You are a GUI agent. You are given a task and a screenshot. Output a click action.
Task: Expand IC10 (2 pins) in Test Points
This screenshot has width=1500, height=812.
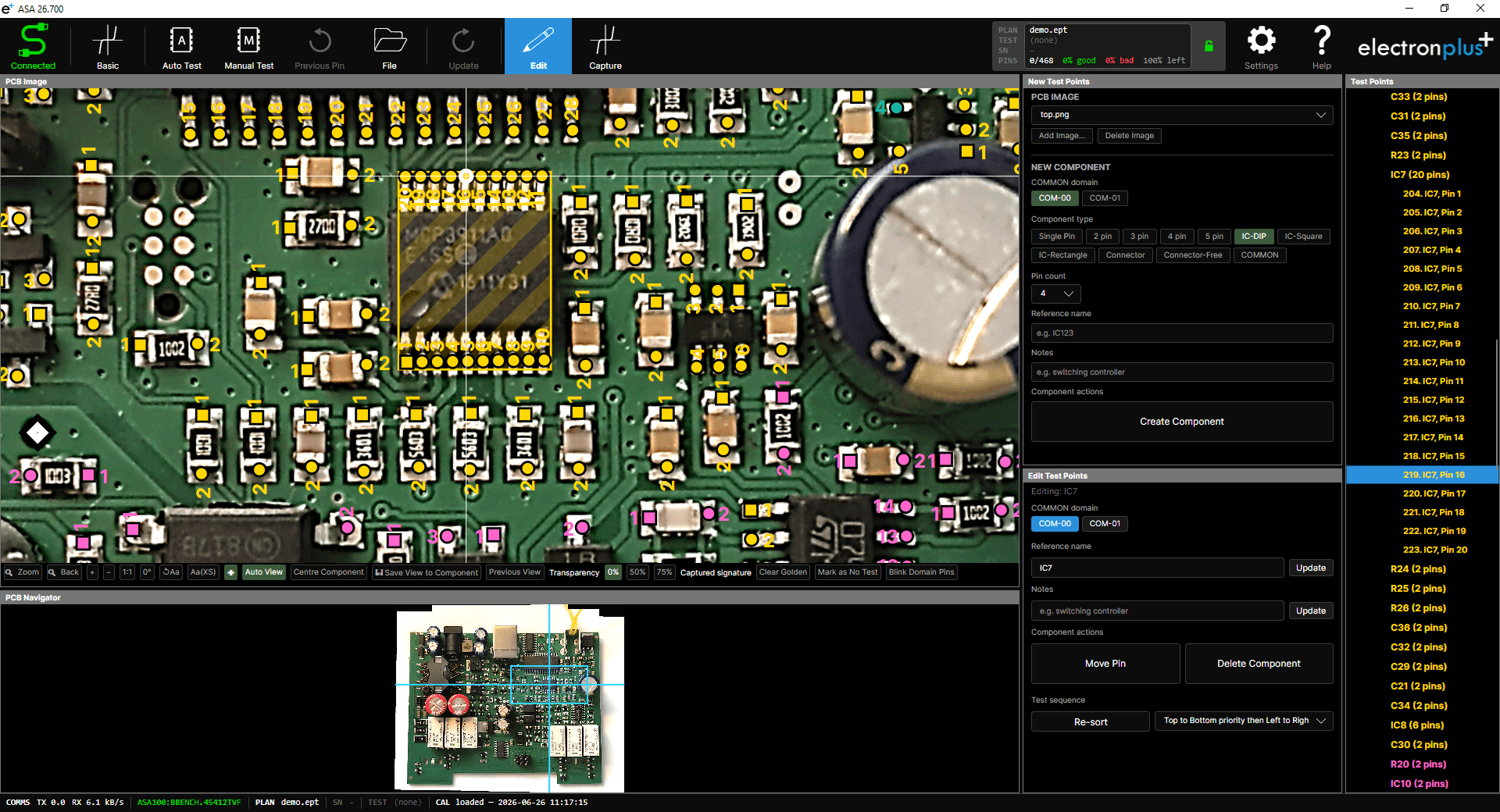[x=1419, y=784]
